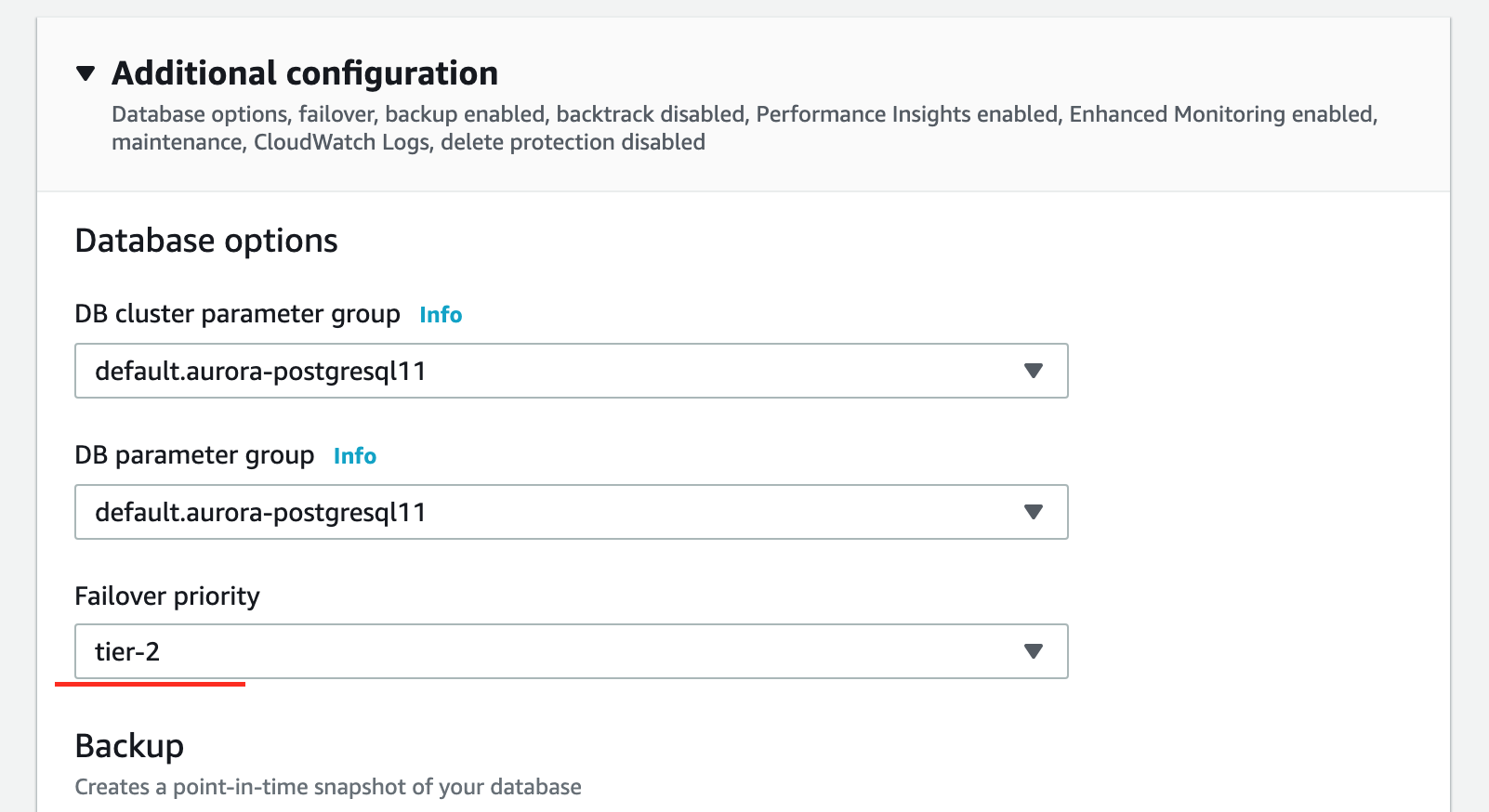Collapse the Additional configuration section triangle
The width and height of the screenshot is (1489, 812).
click(86, 73)
